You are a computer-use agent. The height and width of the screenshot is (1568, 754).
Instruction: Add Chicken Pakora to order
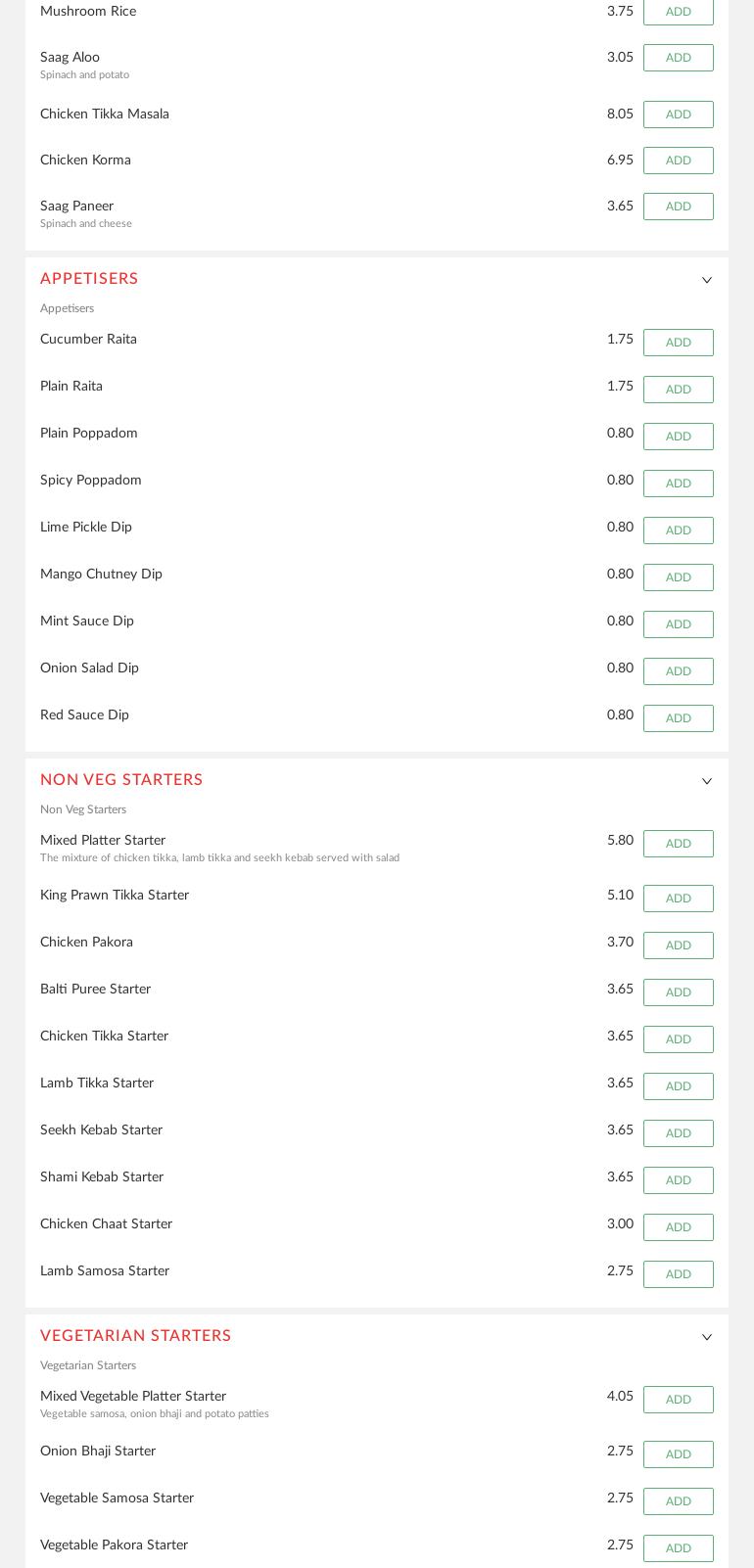pyautogui.click(x=679, y=945)
